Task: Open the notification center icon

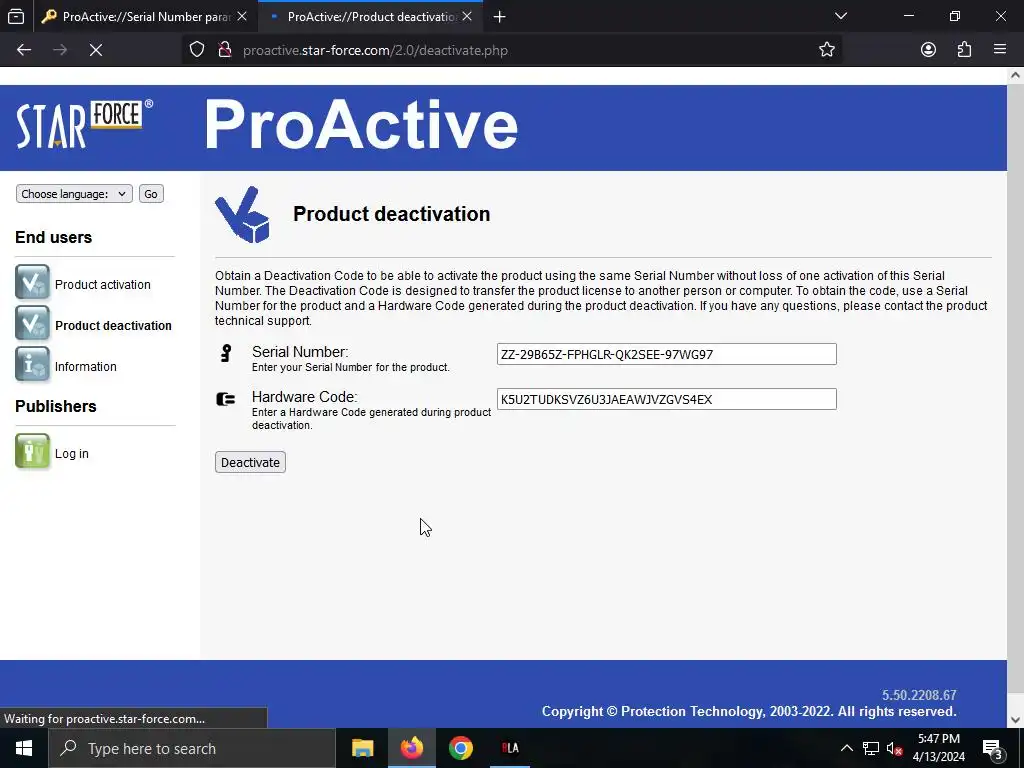Action: click(x=993, y=748)
